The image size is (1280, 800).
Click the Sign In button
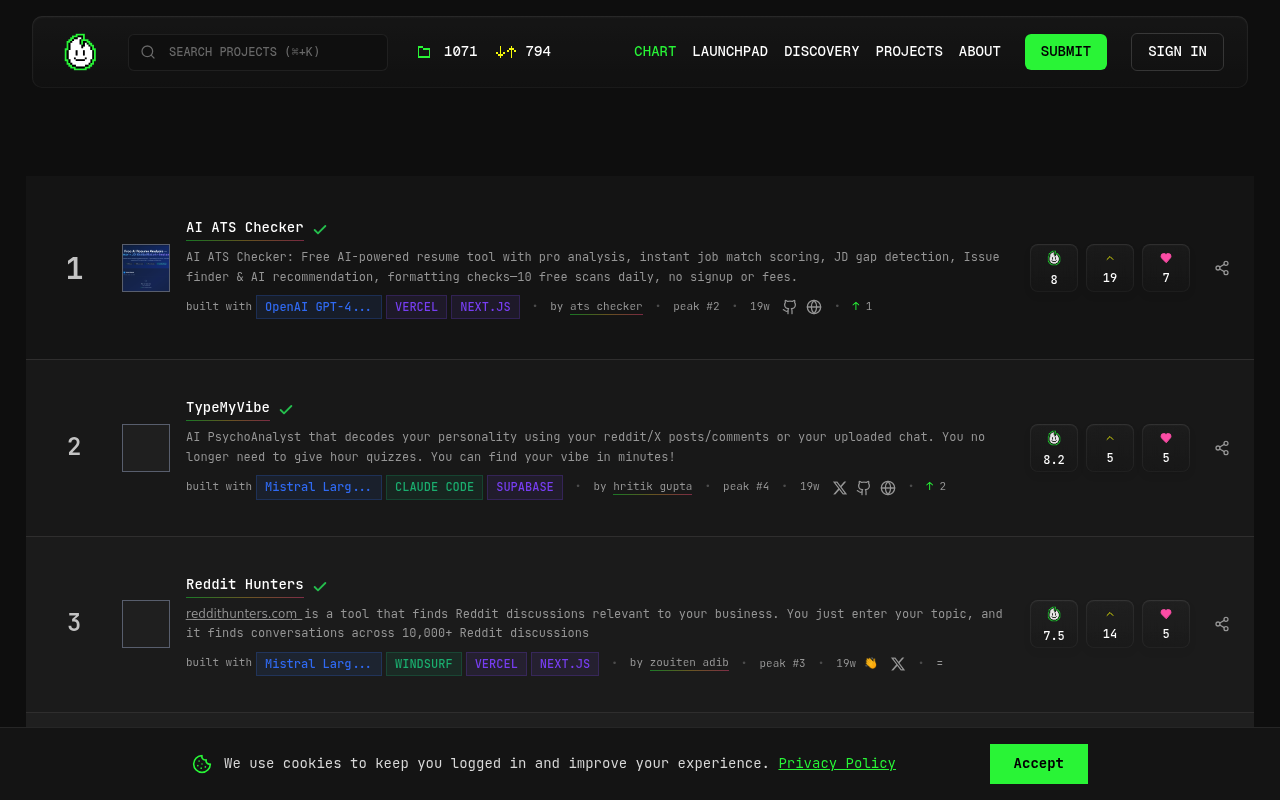click(1177, 52)
